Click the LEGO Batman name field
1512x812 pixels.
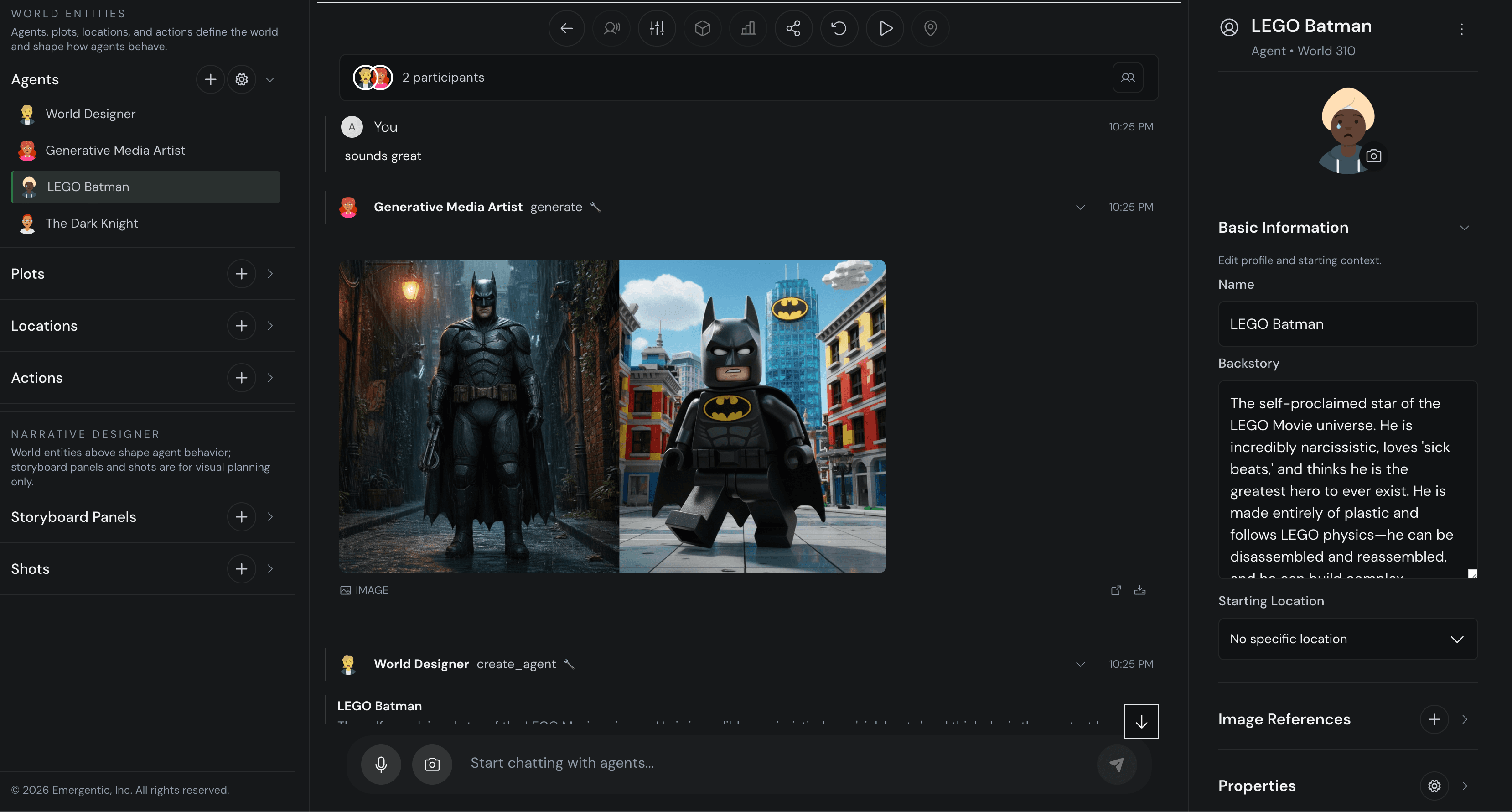point(1347,324)
